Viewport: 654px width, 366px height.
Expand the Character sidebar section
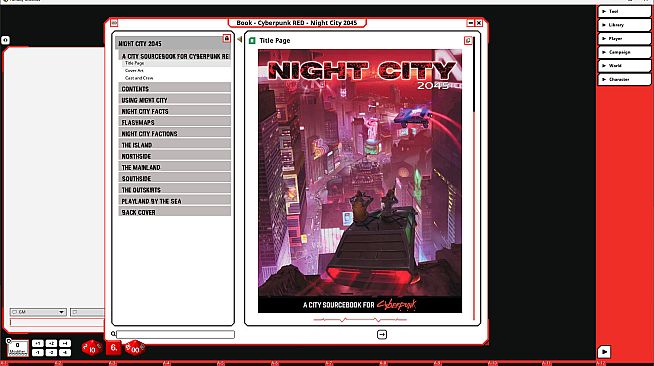[624, 79]
